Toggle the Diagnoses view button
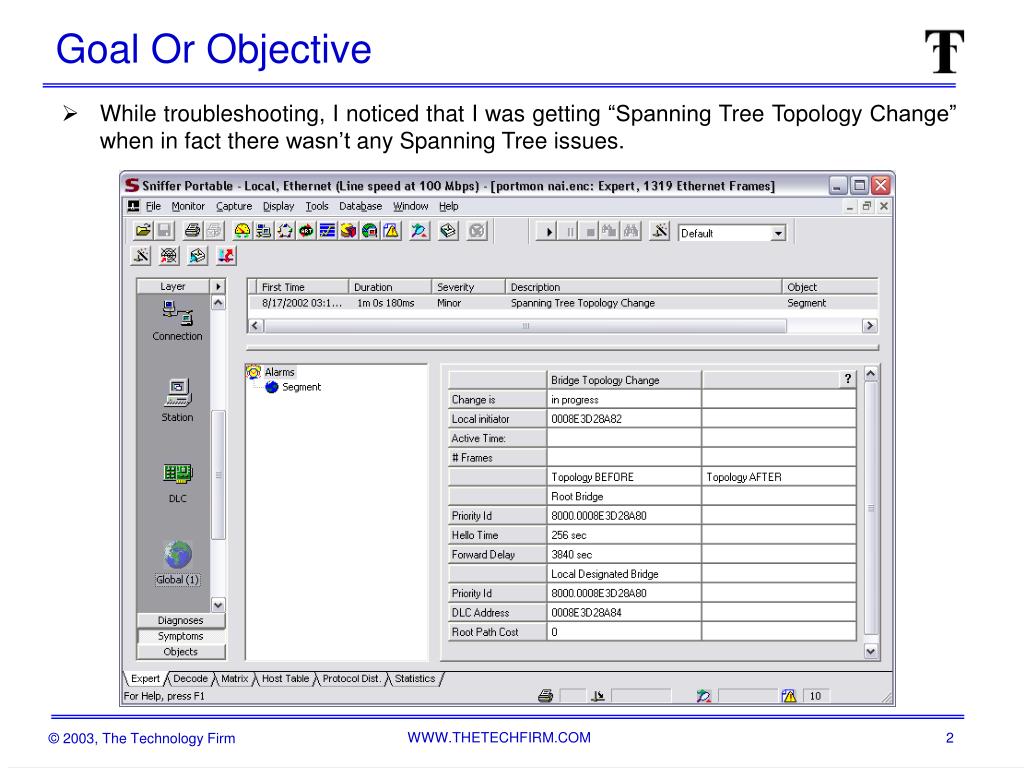 [x=180, y=620]
